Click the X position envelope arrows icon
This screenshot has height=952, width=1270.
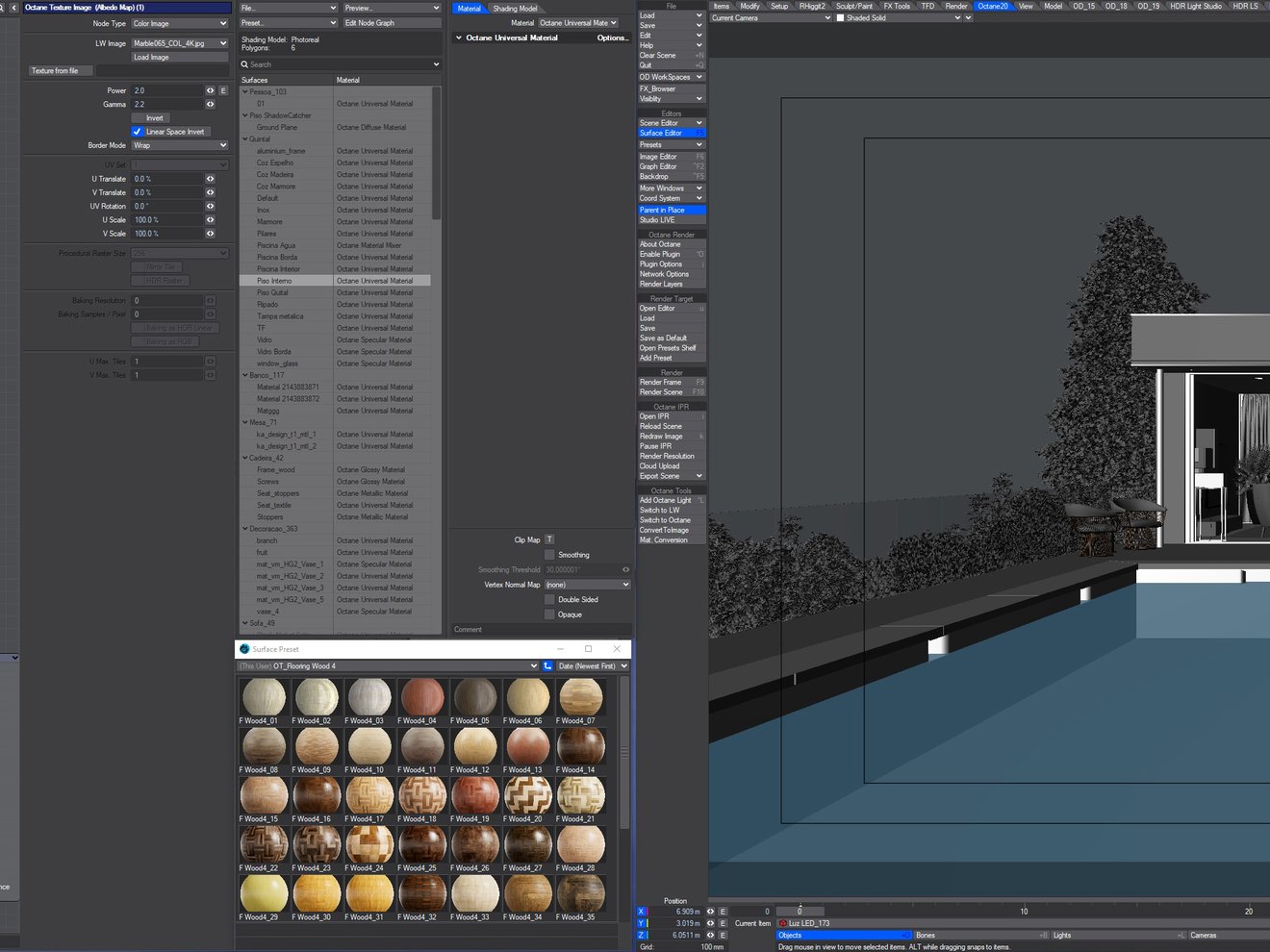pos(711,912)
